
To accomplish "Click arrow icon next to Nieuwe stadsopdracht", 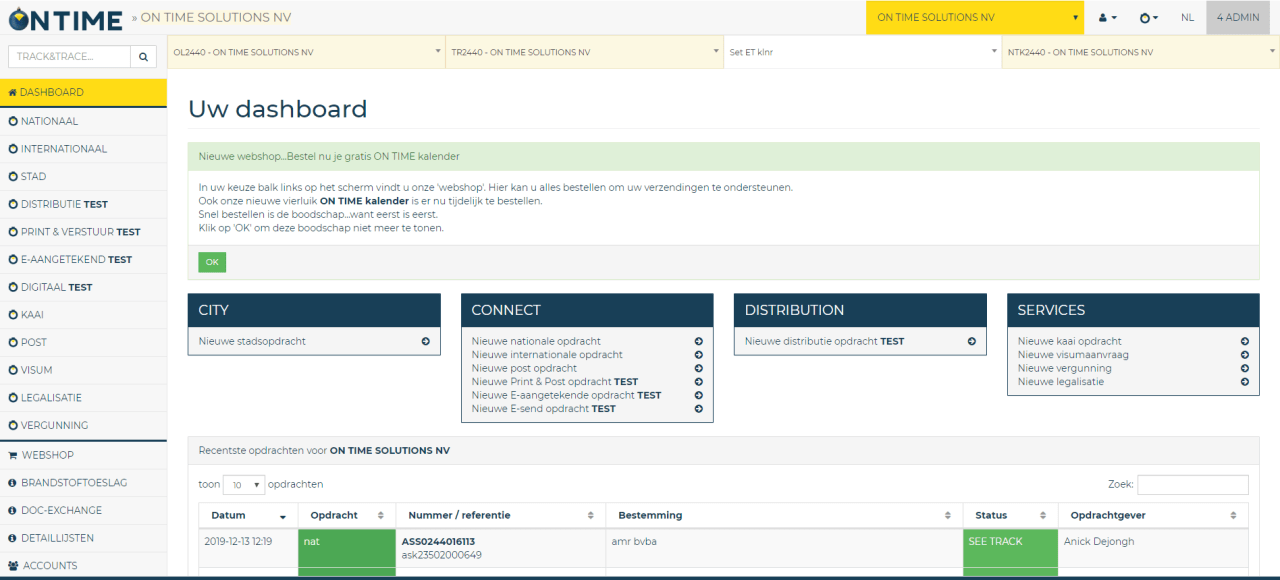I will point(425,341).
